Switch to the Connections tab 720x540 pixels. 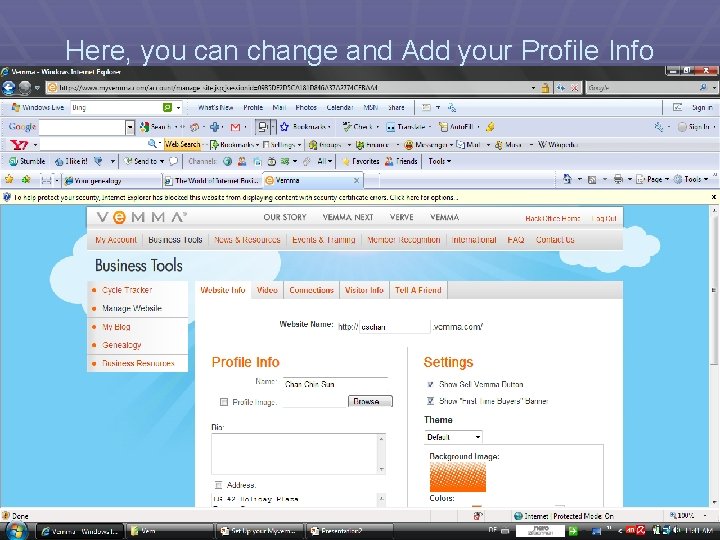pyautogui.click(x=311, y=290)
